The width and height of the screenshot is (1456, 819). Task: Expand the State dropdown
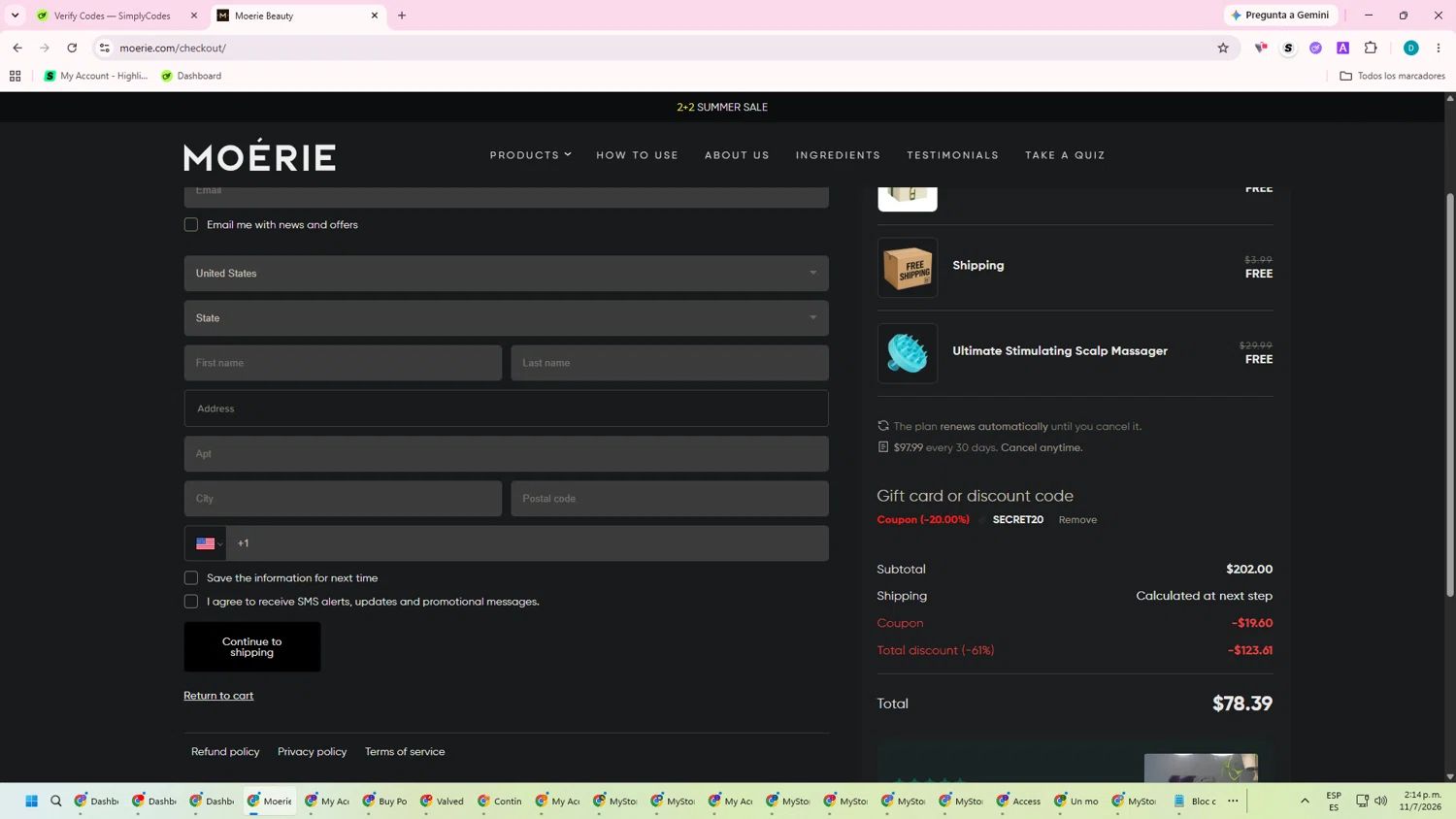[x=506, y=318]
